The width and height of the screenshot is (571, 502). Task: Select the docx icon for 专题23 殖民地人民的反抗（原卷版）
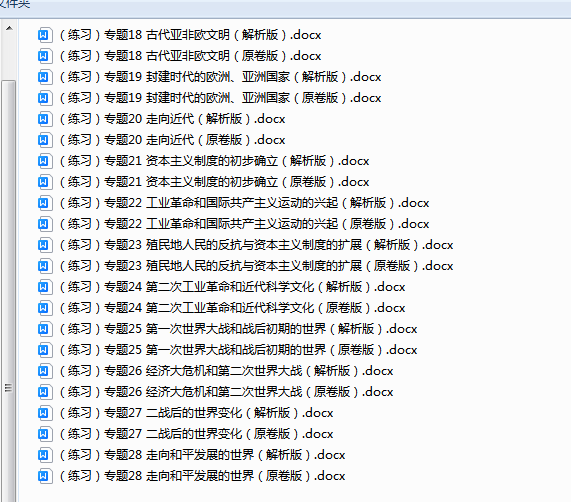[x=45, y=266]
